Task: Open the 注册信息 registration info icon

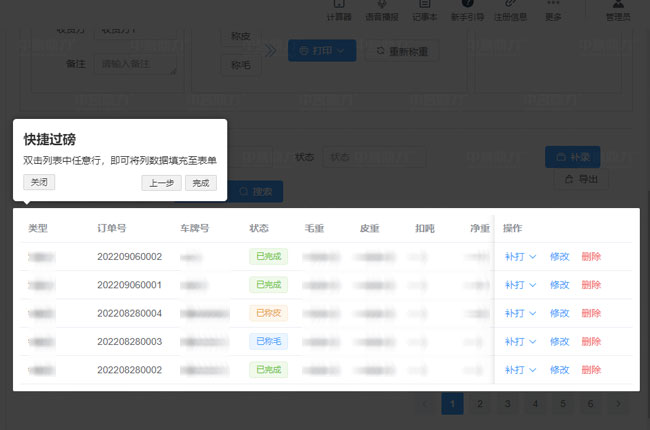Action: pos(509,8)
